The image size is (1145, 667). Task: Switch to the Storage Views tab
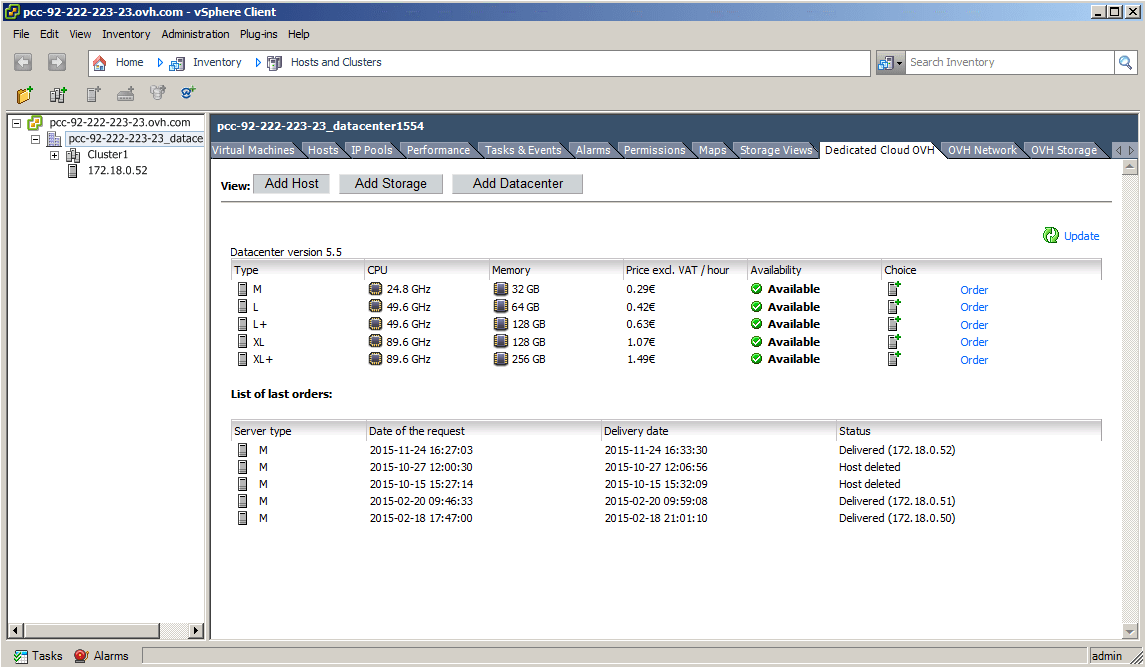776,150
